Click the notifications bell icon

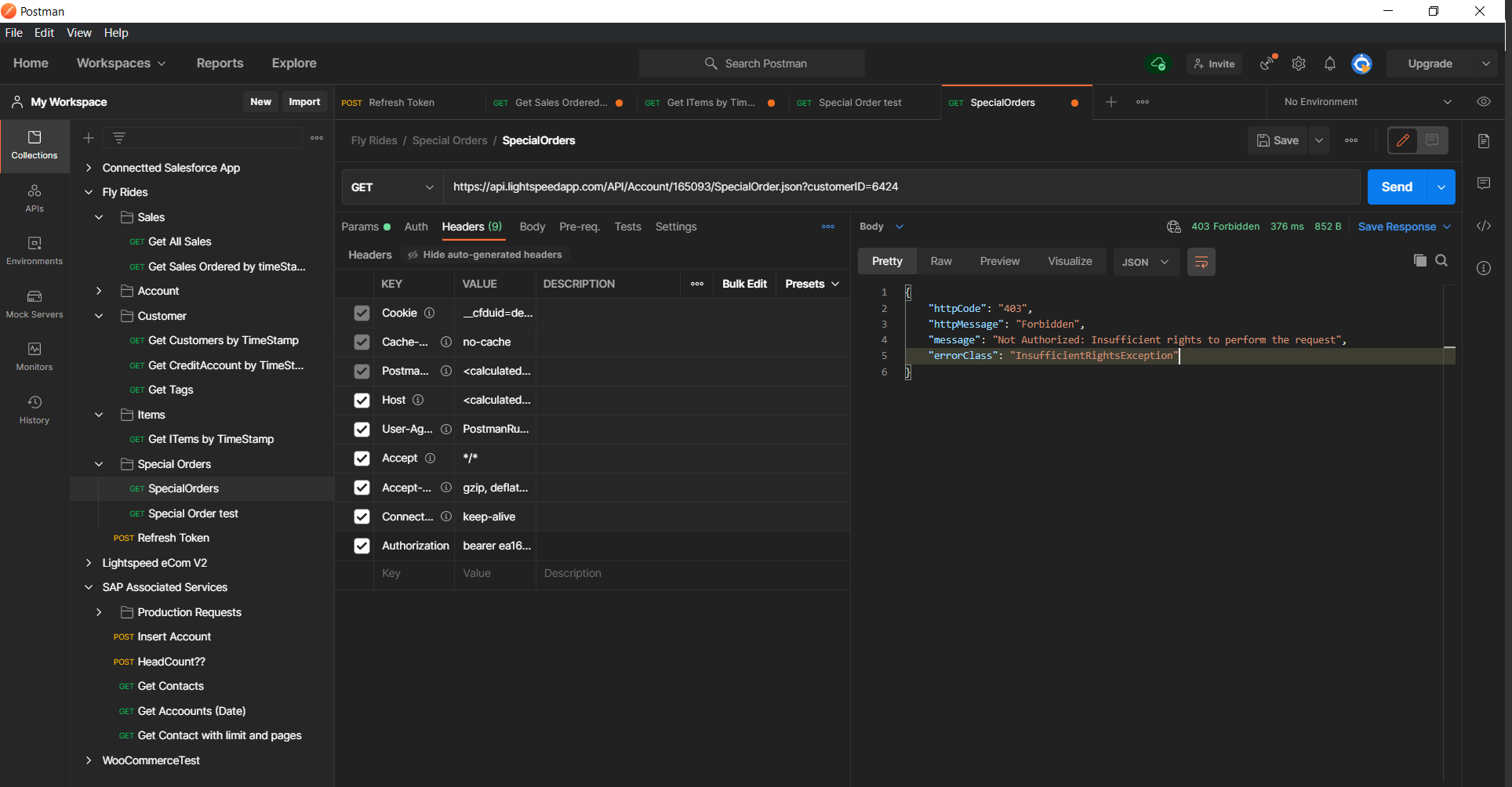pyautogui.click(x=1329, y=64)
